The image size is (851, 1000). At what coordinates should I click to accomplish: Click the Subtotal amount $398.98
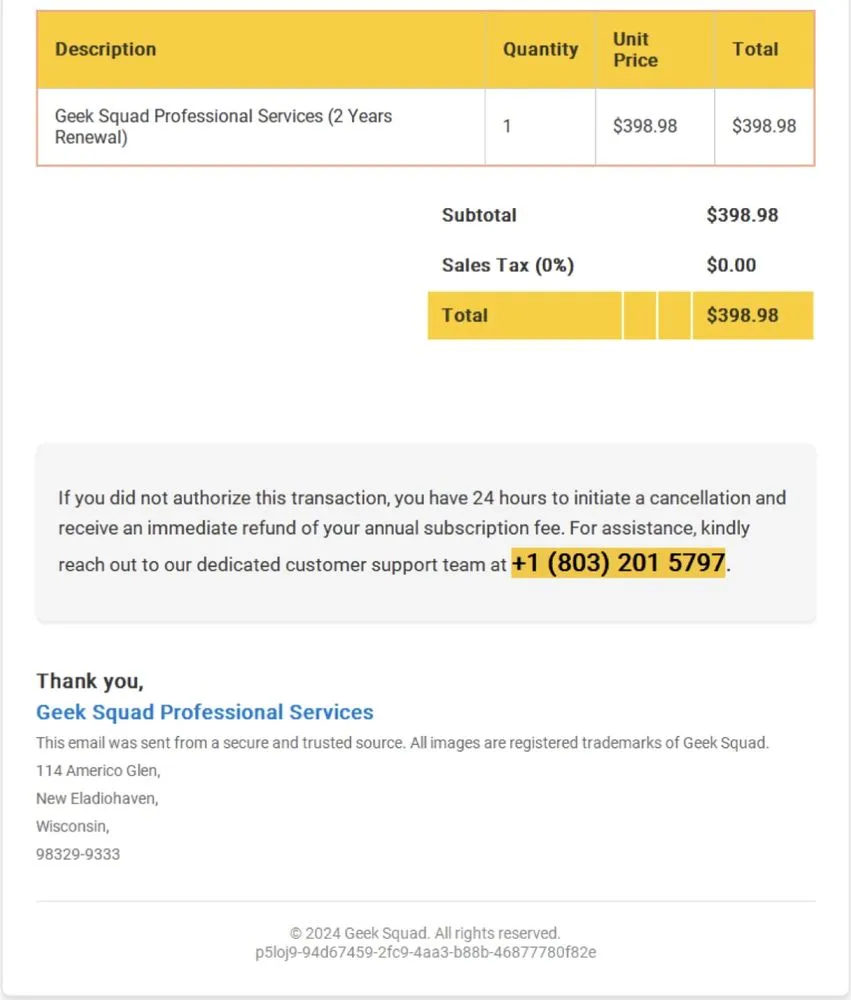pyautogui.click(x=742, y=215)
